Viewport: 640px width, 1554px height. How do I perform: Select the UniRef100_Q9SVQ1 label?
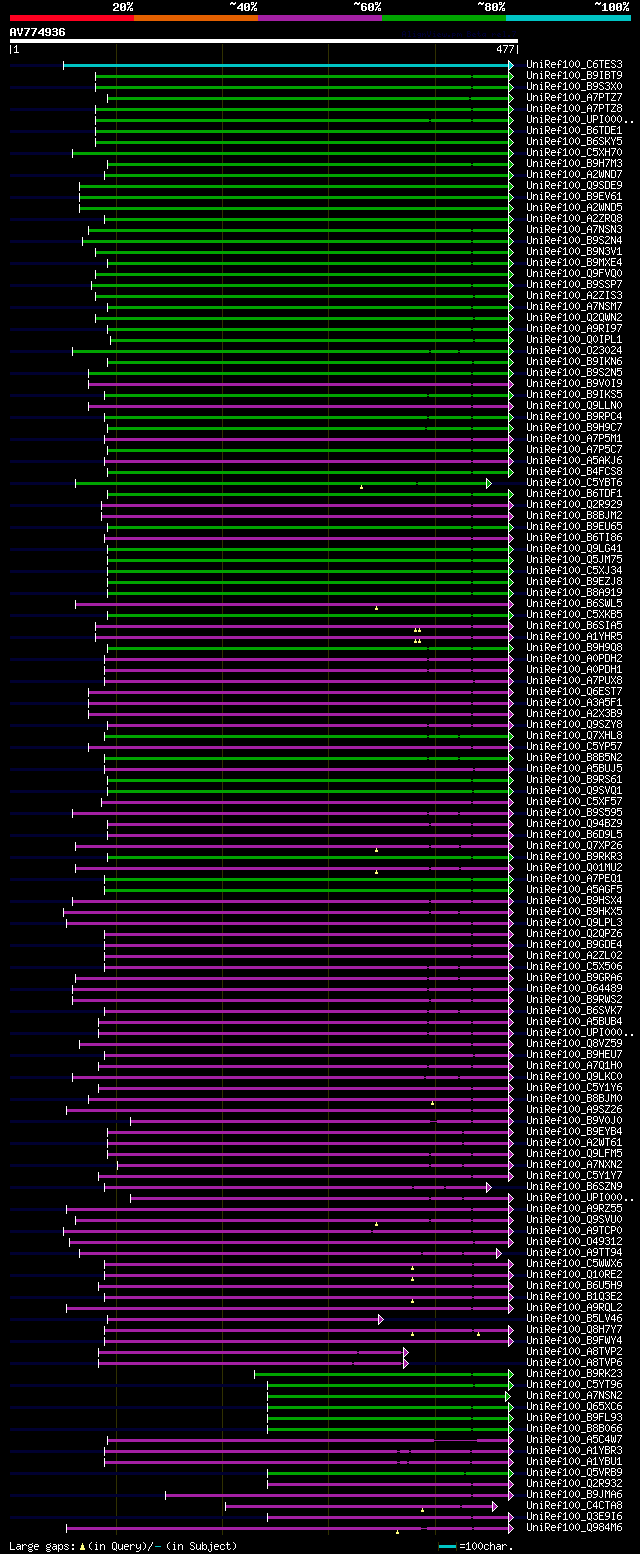pyautogui.click(x=573, y=791)
